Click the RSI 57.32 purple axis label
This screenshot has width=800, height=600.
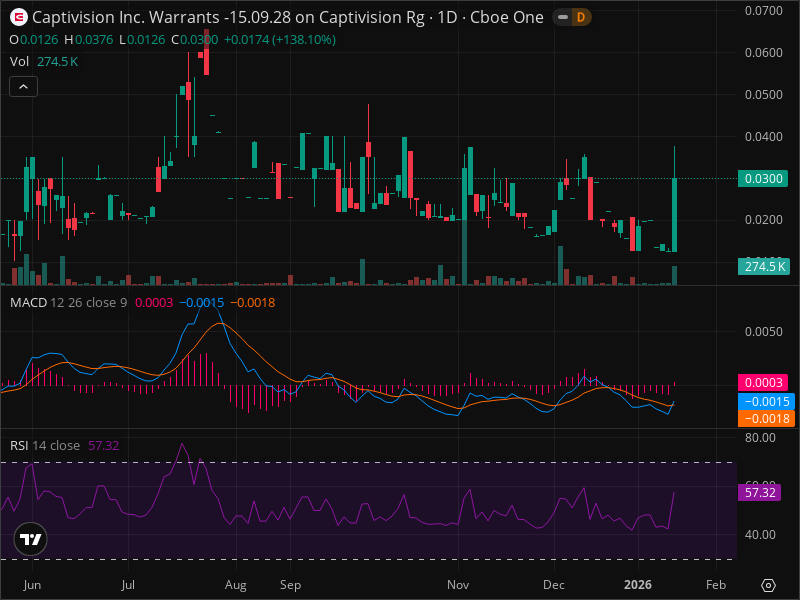pos(759,493)
